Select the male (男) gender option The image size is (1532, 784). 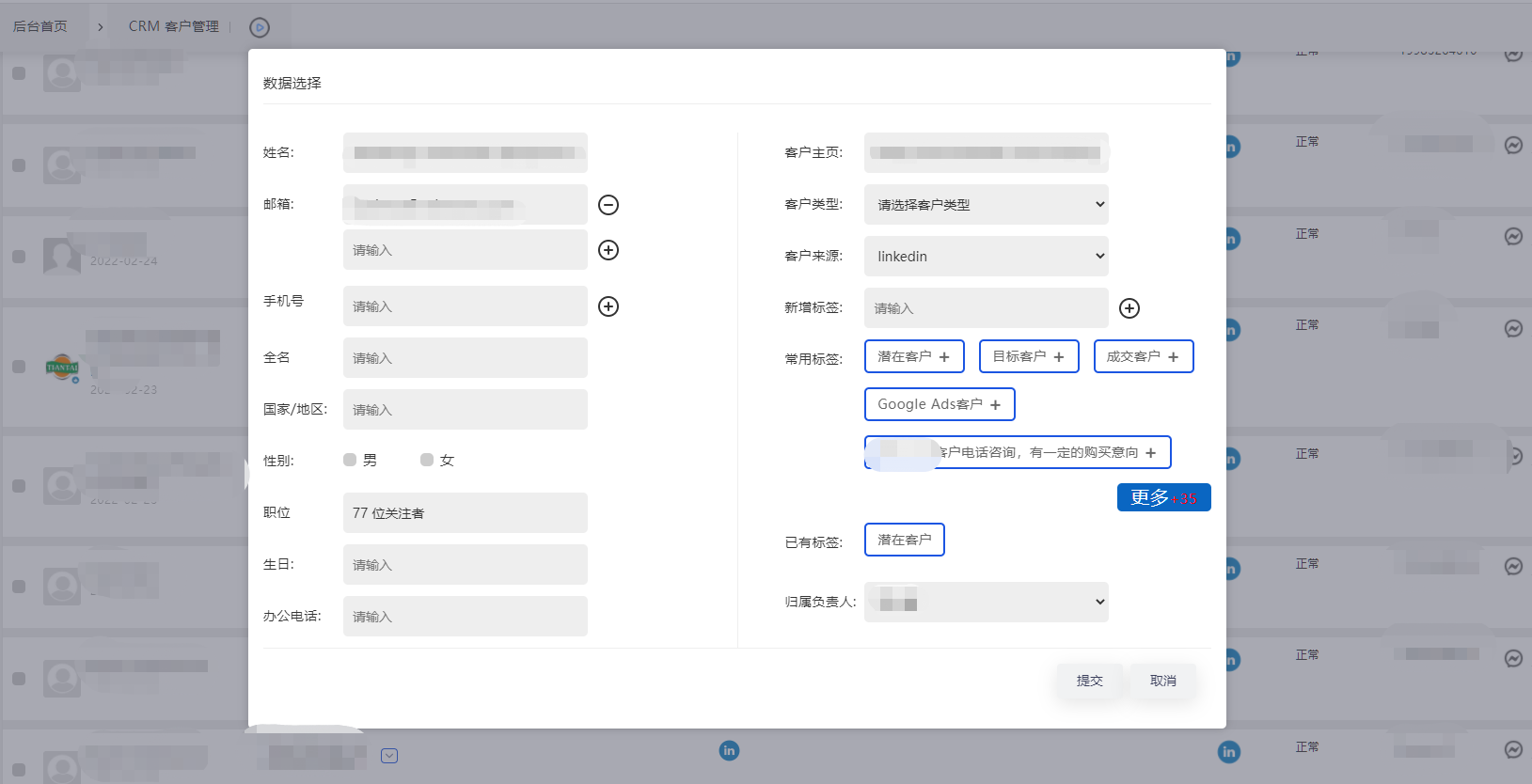click(350, 460)
